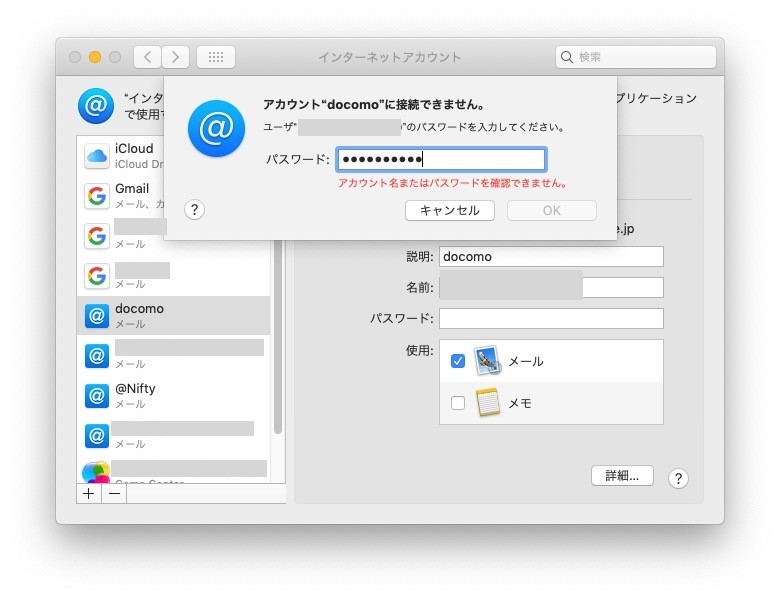Click the iCloud cloud icon
Screen dimensions: 780x598
(97, 156)
